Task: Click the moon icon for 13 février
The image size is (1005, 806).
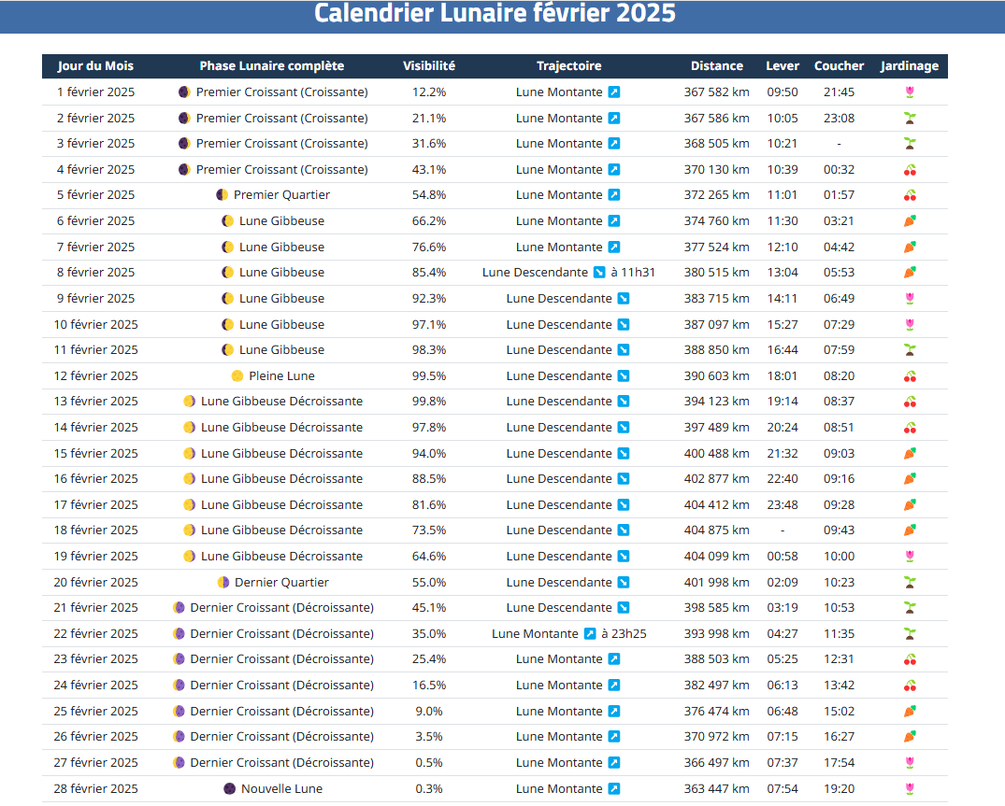Action: (x=189, y=402)
